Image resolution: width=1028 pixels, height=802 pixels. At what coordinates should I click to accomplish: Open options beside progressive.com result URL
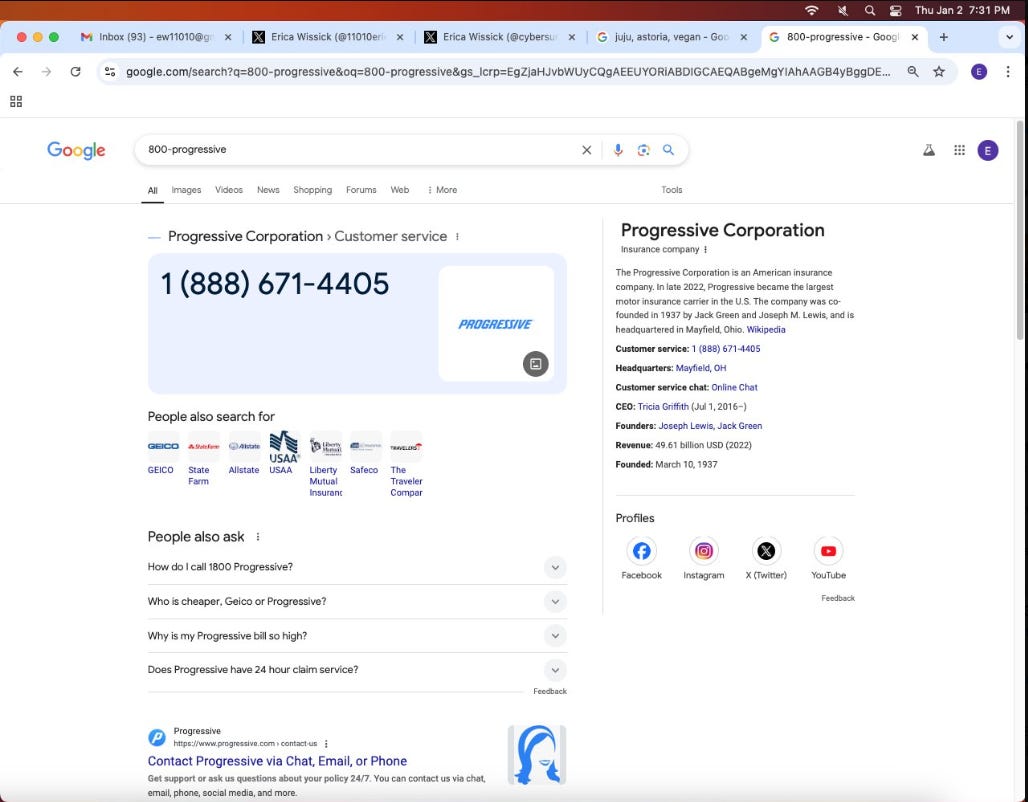pyautogui.click(x=326, y=744)
